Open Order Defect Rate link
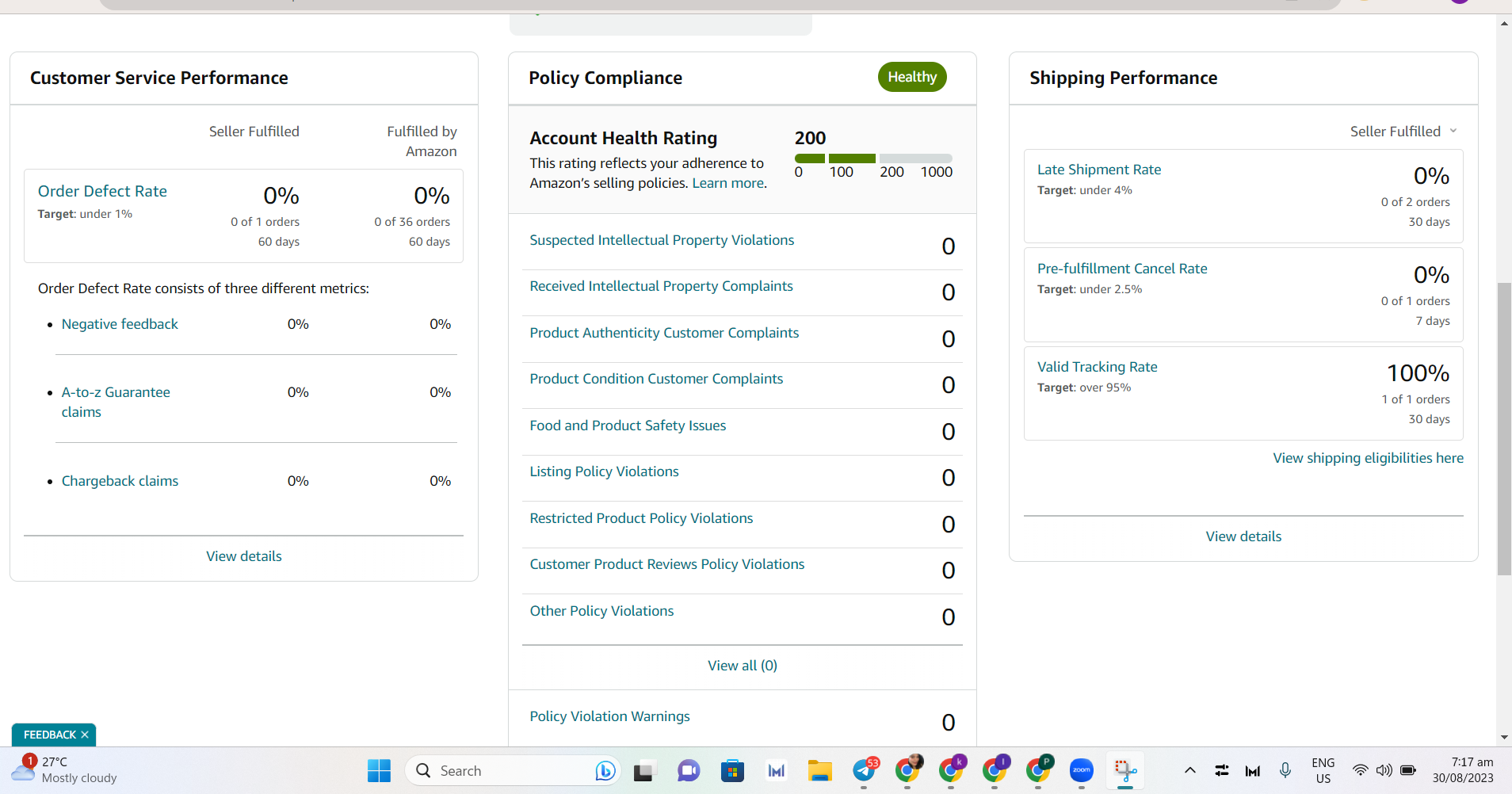The width and height of the screenshot is (1512, 794). 102,191
